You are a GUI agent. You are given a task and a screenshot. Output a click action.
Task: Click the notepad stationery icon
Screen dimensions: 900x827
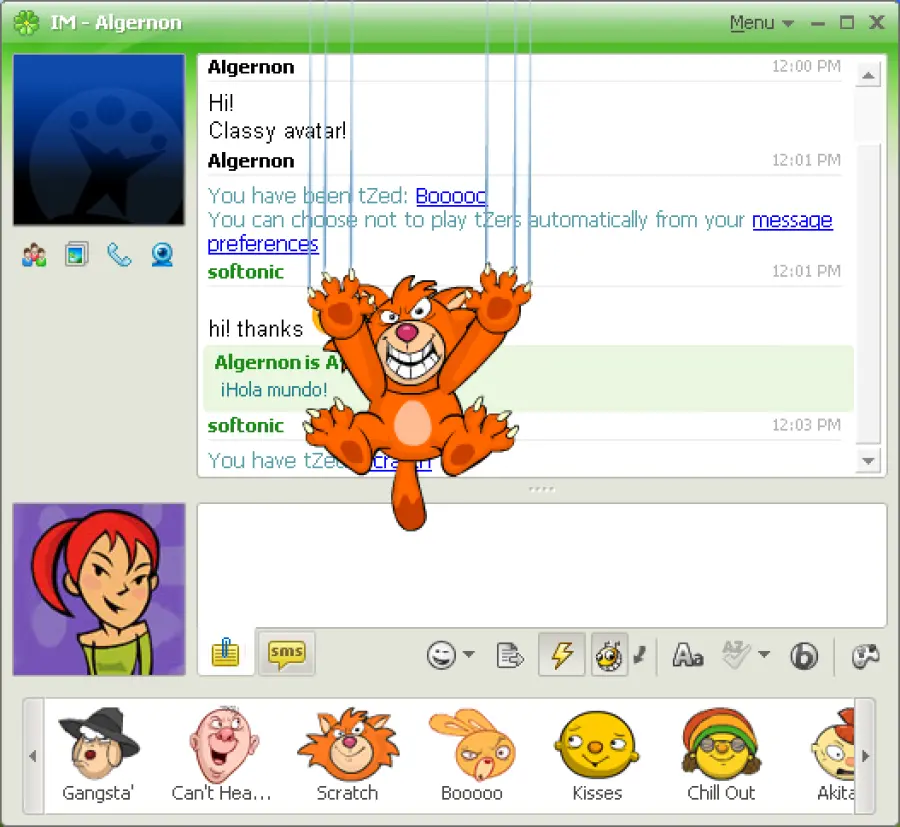coord(224,653)
